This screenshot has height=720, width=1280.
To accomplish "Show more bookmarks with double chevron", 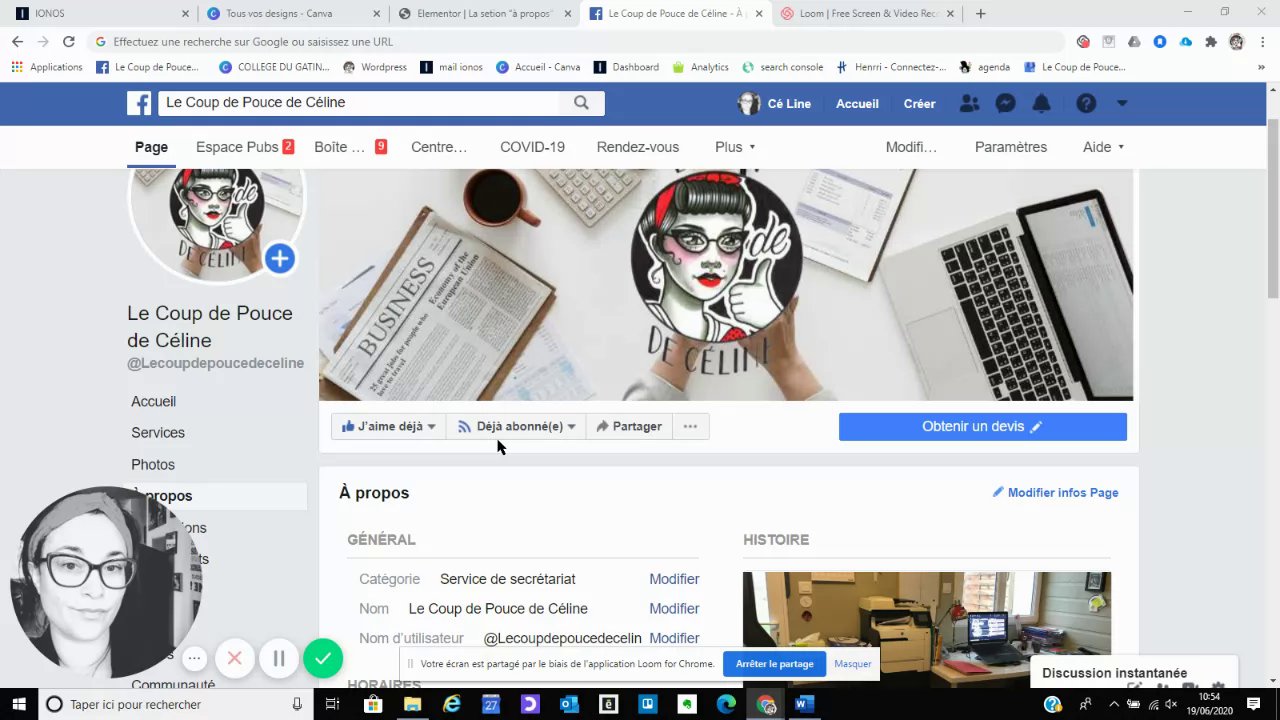I will [1264, 67].
